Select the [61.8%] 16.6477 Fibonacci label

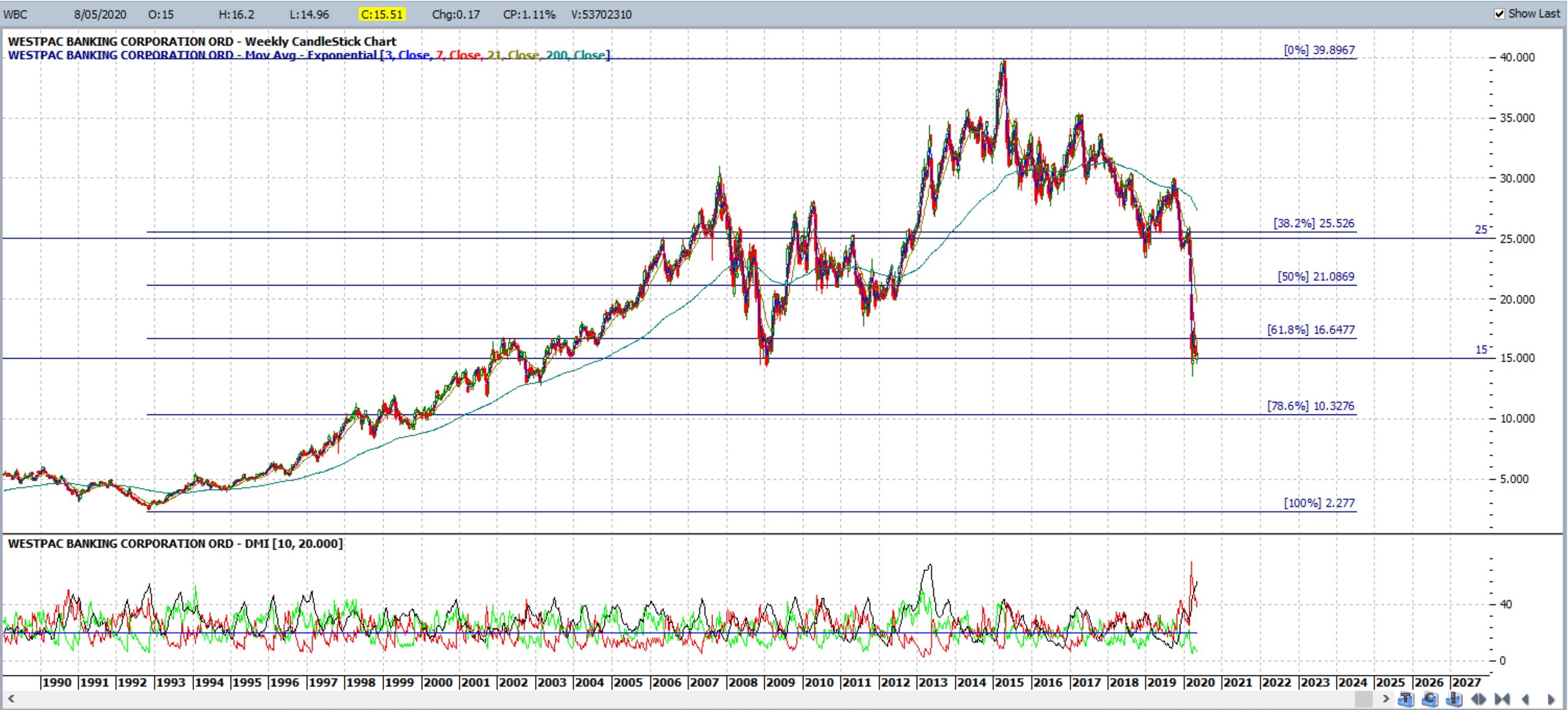[x=1311, y=330]
